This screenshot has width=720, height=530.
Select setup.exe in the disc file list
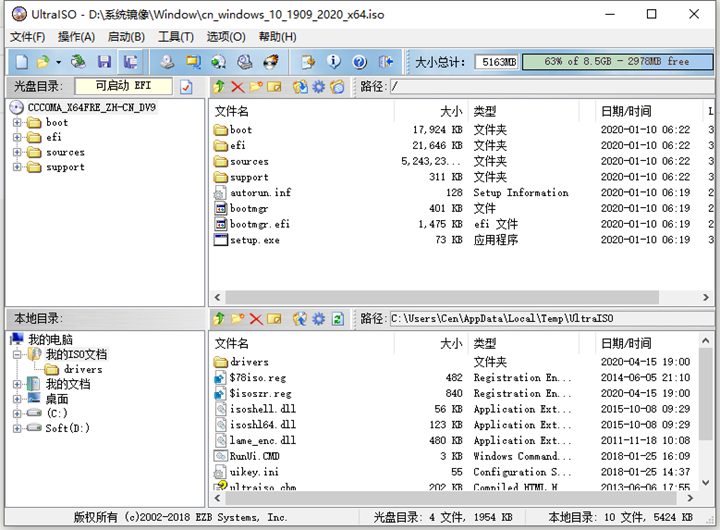tap(255, 240)
